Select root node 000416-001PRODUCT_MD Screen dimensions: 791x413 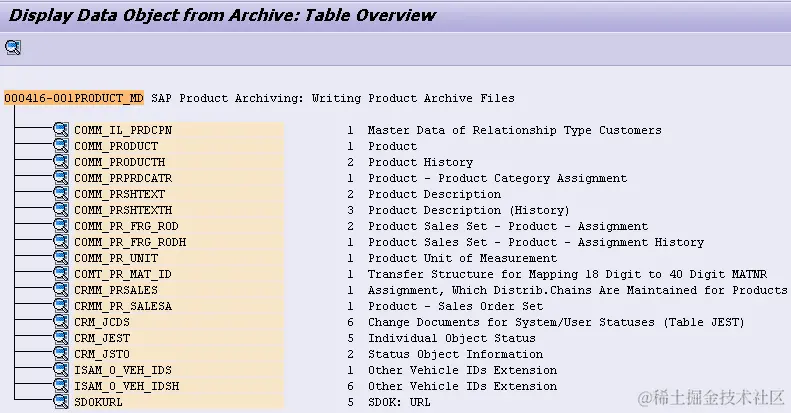[x=74, y=98]
